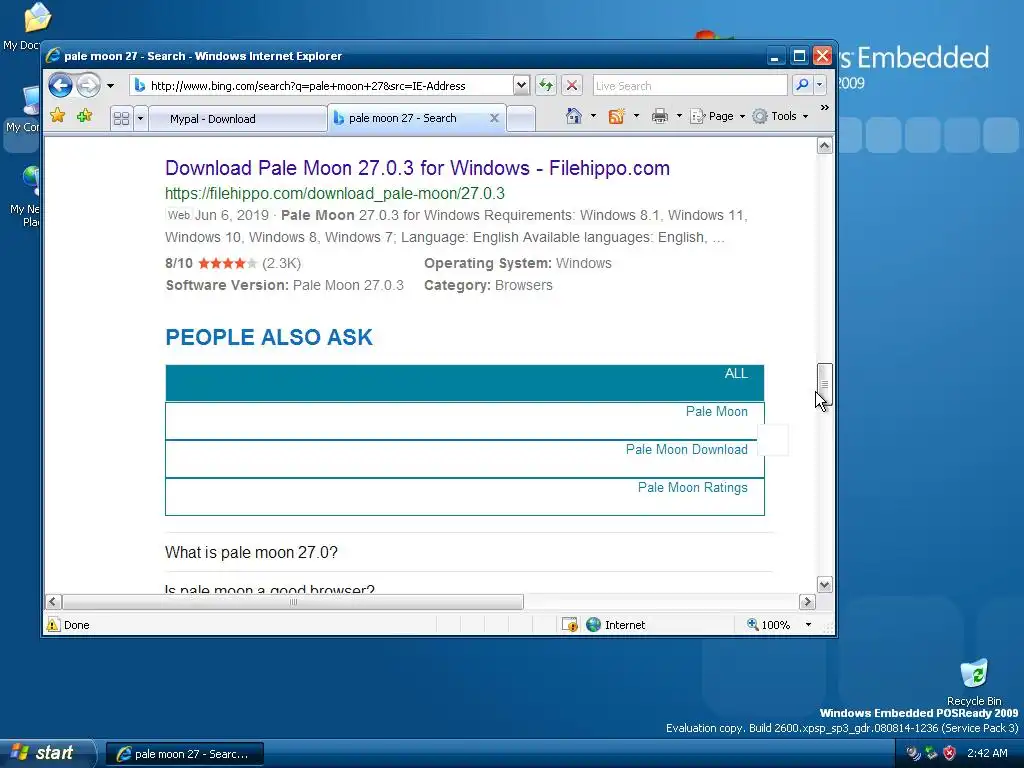Image resolution: width=1024 pixels, height=768 pixels.
Task: Open a new blank tab
Action: 520,119
